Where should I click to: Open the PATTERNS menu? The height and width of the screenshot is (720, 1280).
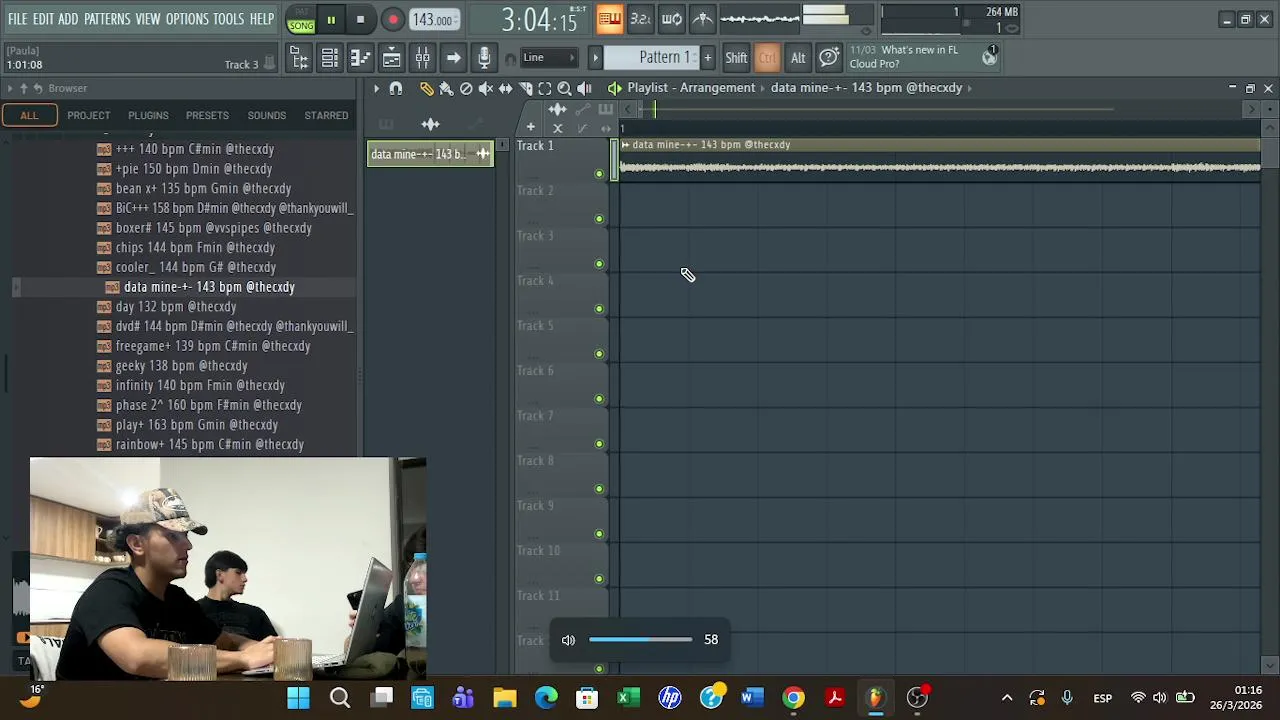(107, 19)
